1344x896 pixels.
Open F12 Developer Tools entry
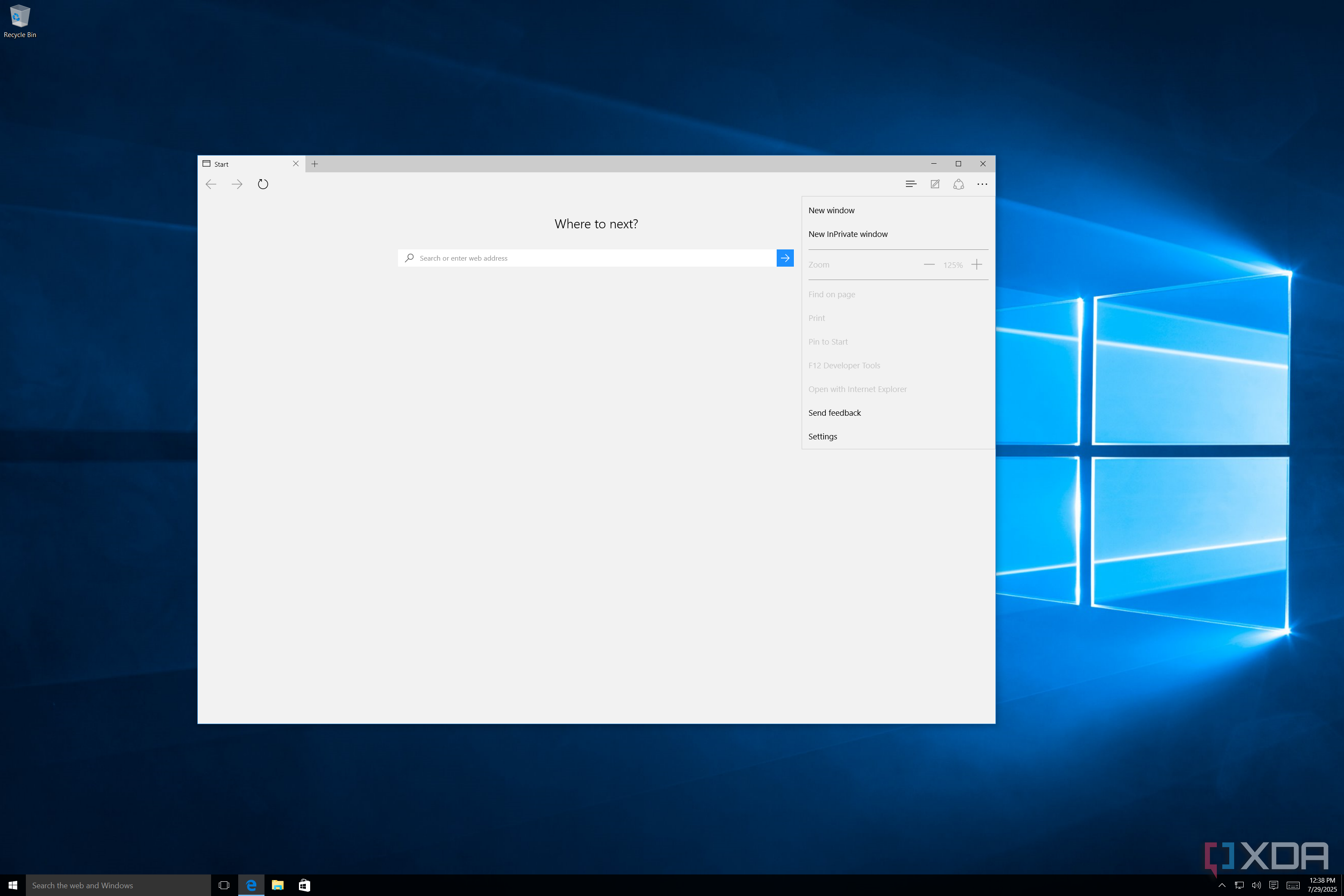pyautogui.click(x=898, y=366)
